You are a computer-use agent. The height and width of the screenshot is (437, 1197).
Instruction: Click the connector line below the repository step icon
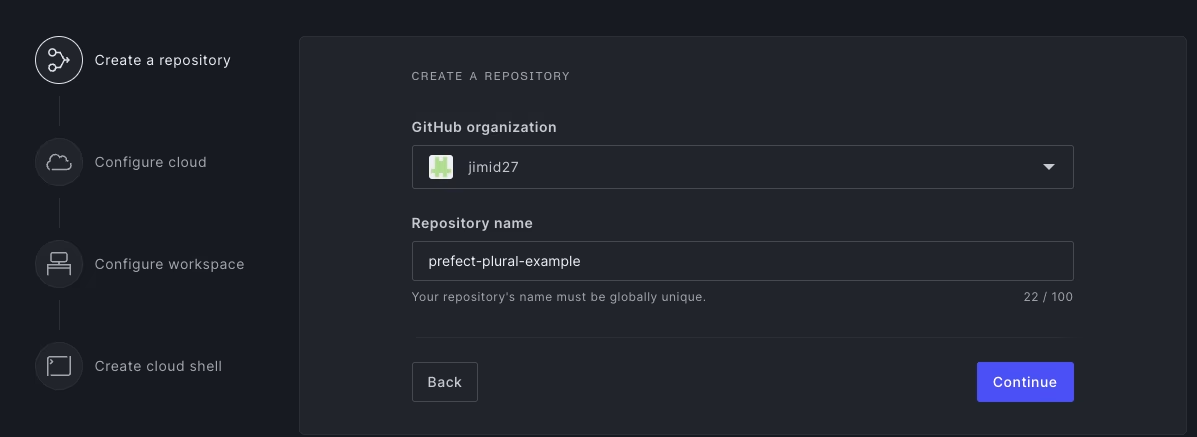tap(59, 112)
